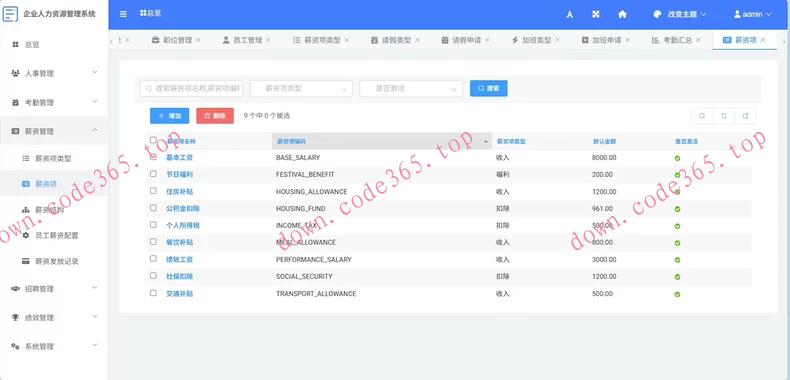The width and height of the screenshot is (790, 380).
Task: Close the 员工管理 tab
Action: pos(269,40)
